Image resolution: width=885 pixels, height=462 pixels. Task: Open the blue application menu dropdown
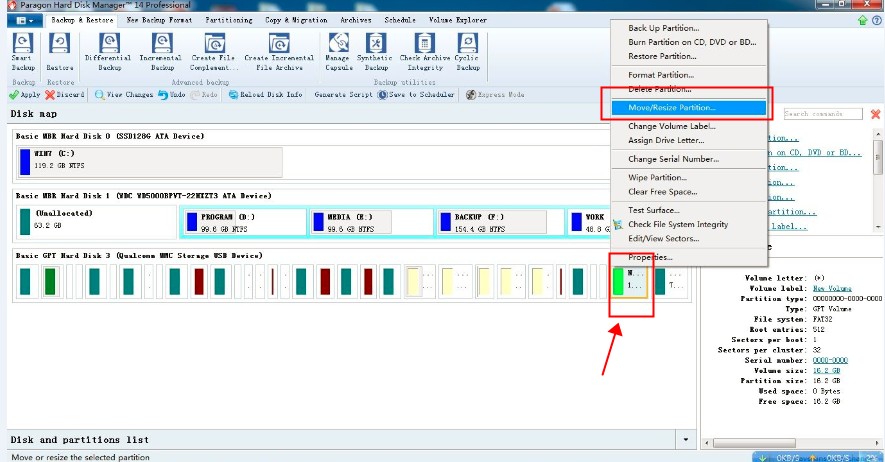(x=25, y=20)
